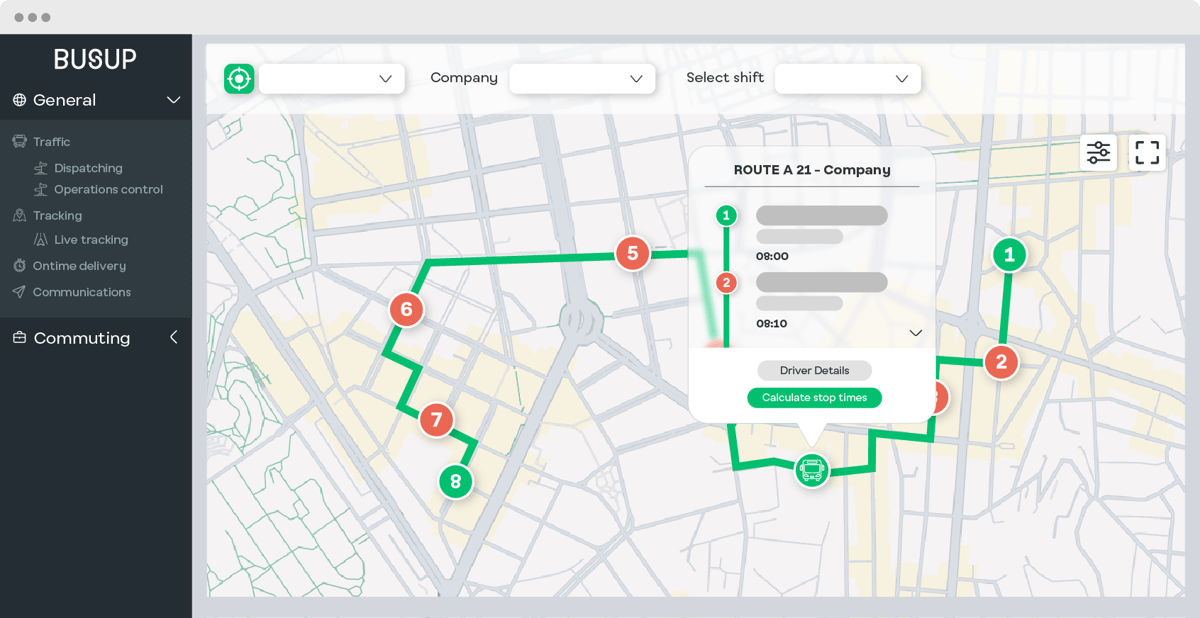
Task: Toggle fullscreen map view
Action: pyautogui.click(x=1147, y=152)
